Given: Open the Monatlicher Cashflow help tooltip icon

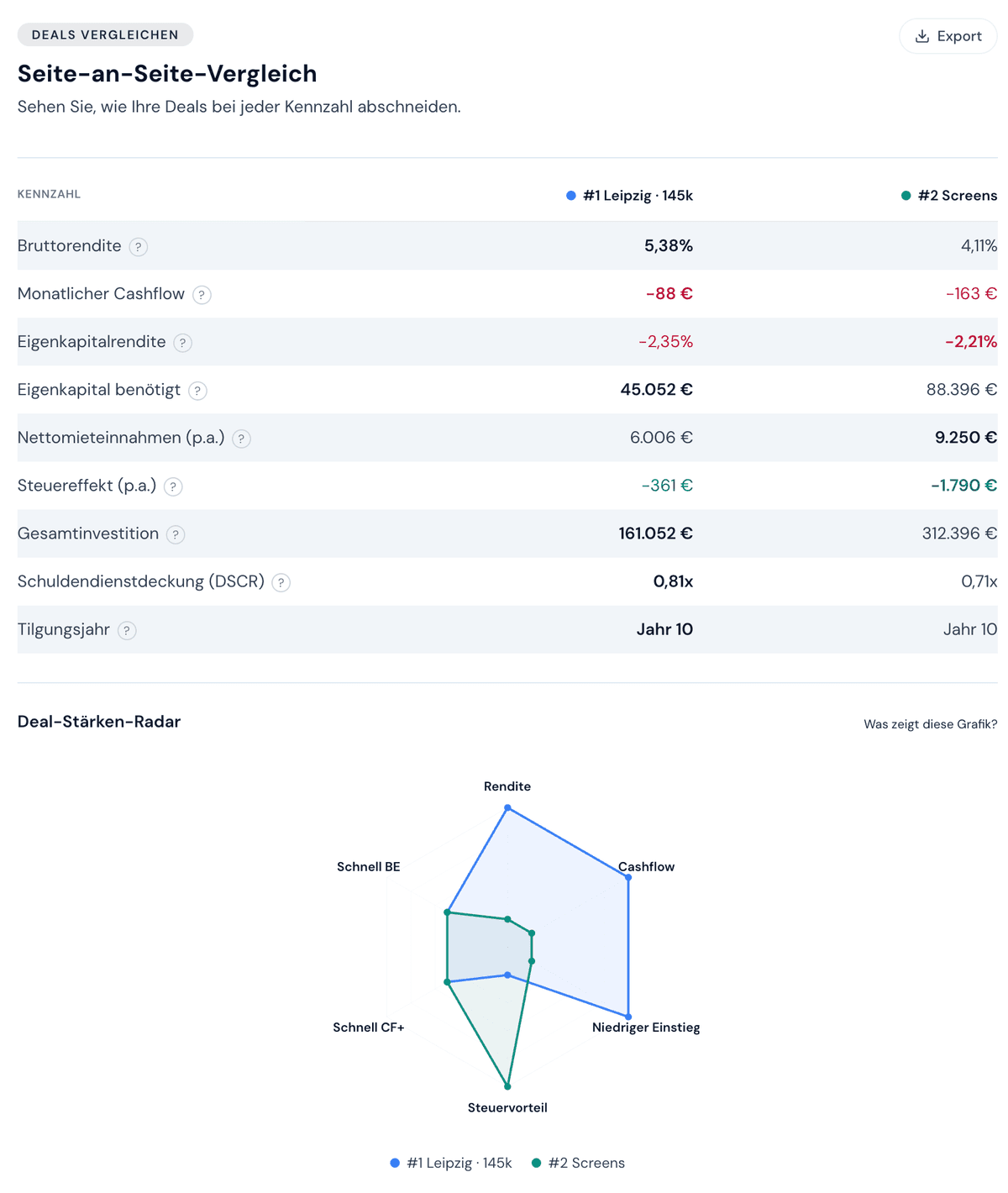Looking at the screenshot, I should point(202,295).
